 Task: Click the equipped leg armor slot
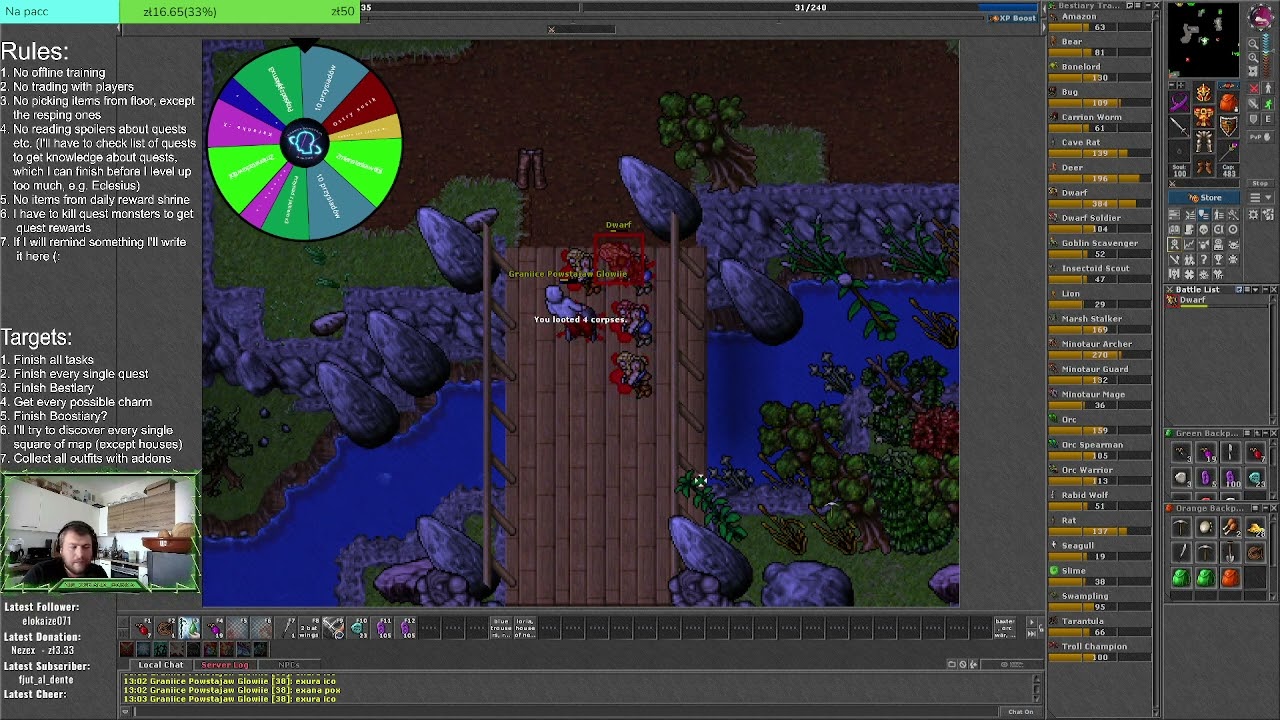[1204, 141]
